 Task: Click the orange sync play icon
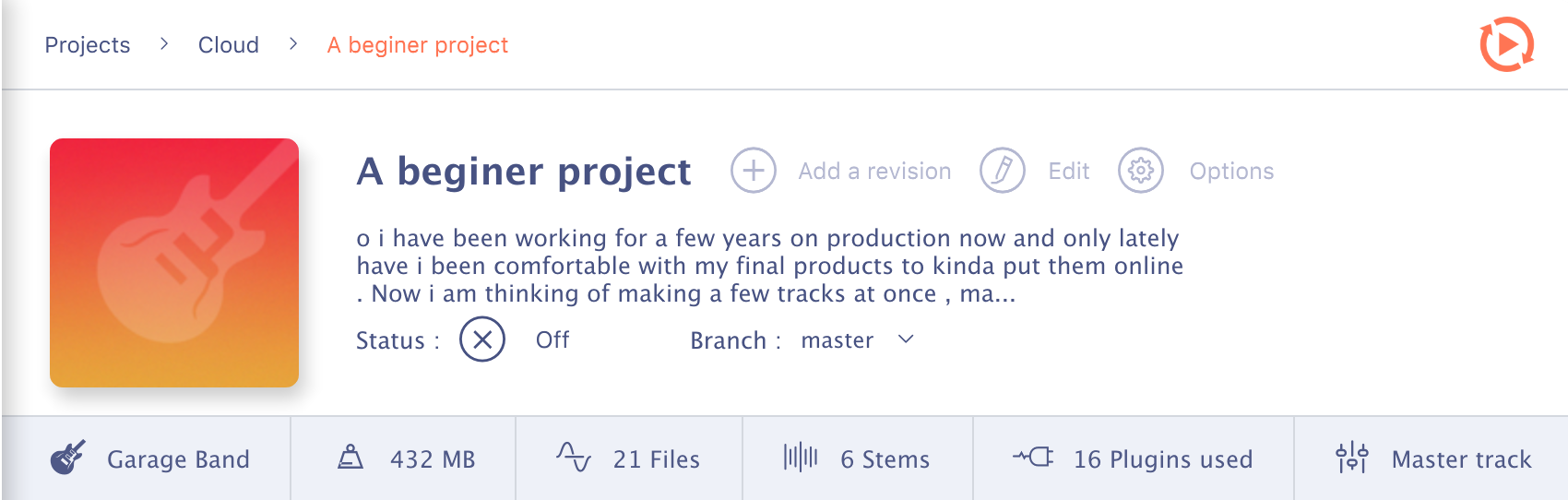(x=1507, y=44)
